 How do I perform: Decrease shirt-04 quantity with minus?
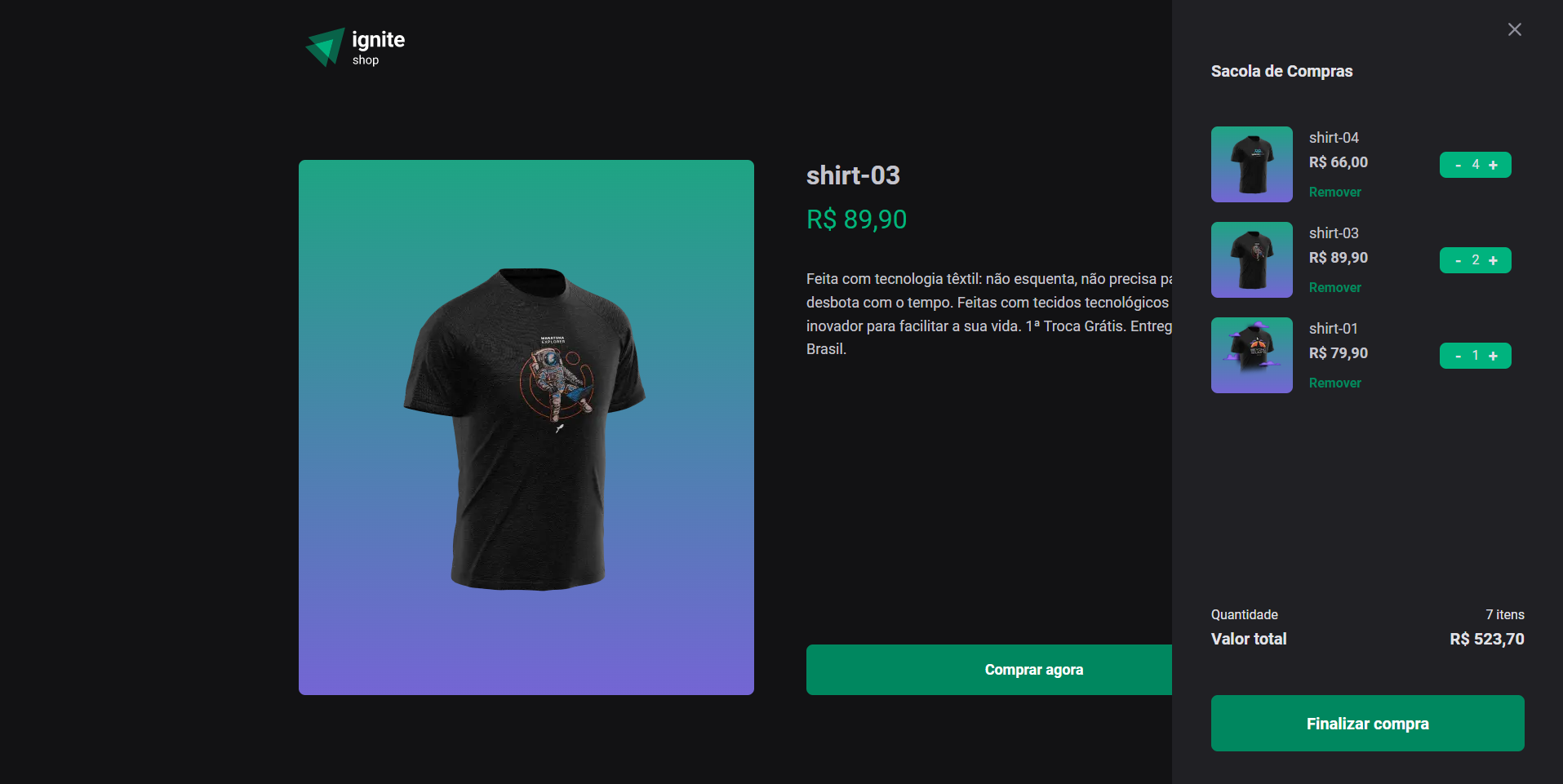pos(1458,165)
